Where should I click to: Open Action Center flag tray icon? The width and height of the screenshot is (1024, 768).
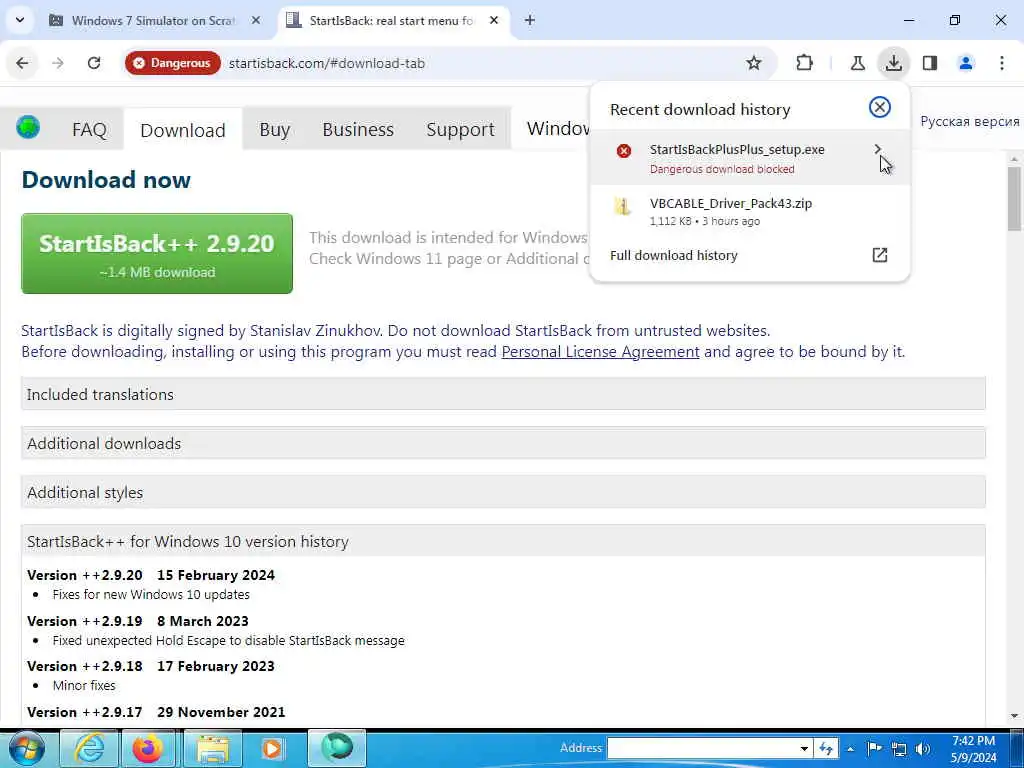(874, 748)
